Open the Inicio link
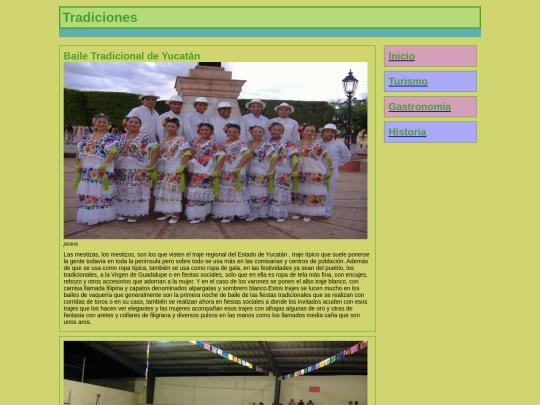The image size is (540, 405). 401,56
